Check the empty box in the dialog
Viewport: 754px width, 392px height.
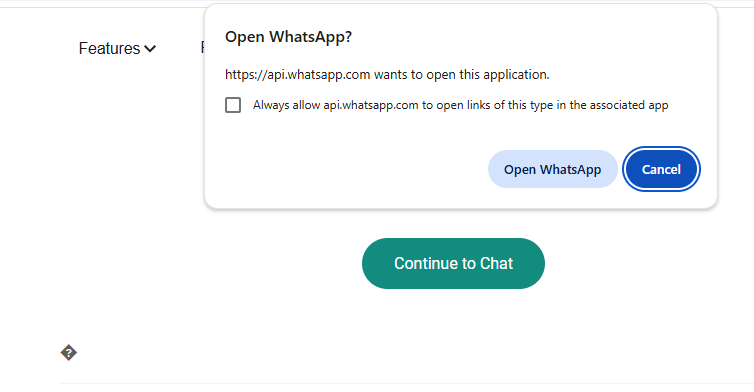coord(233,105)
